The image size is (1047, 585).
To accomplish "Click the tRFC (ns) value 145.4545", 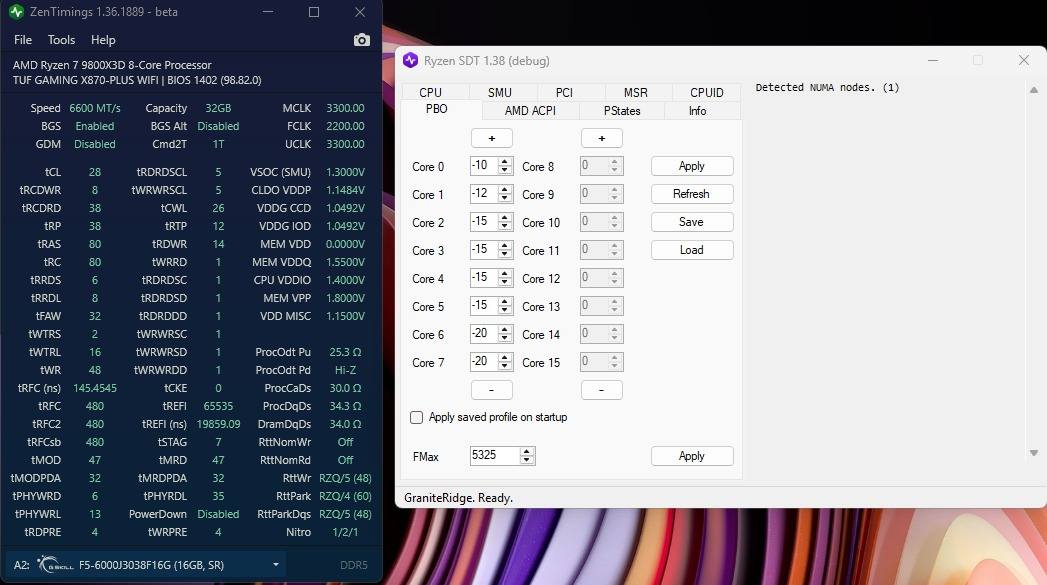I will point(95,388).
